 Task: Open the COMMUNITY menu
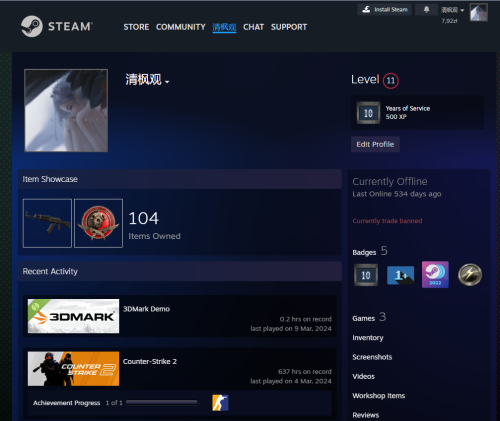coord(181,27)
